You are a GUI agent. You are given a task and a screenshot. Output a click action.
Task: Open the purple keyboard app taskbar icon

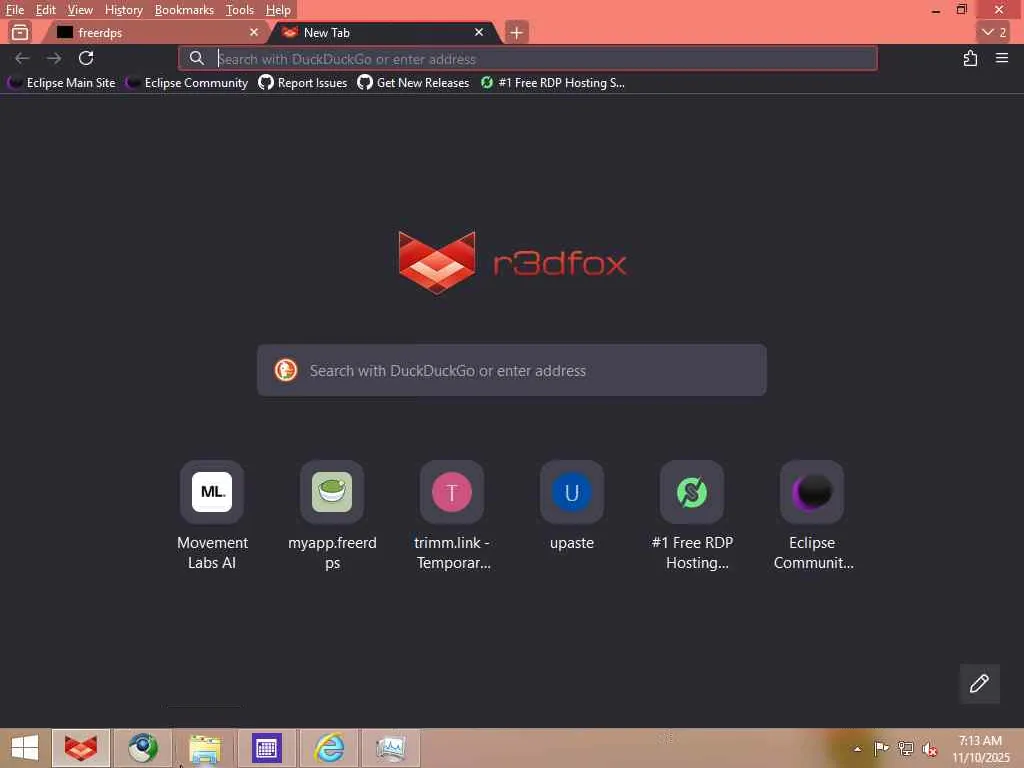[x=266, y=748]
